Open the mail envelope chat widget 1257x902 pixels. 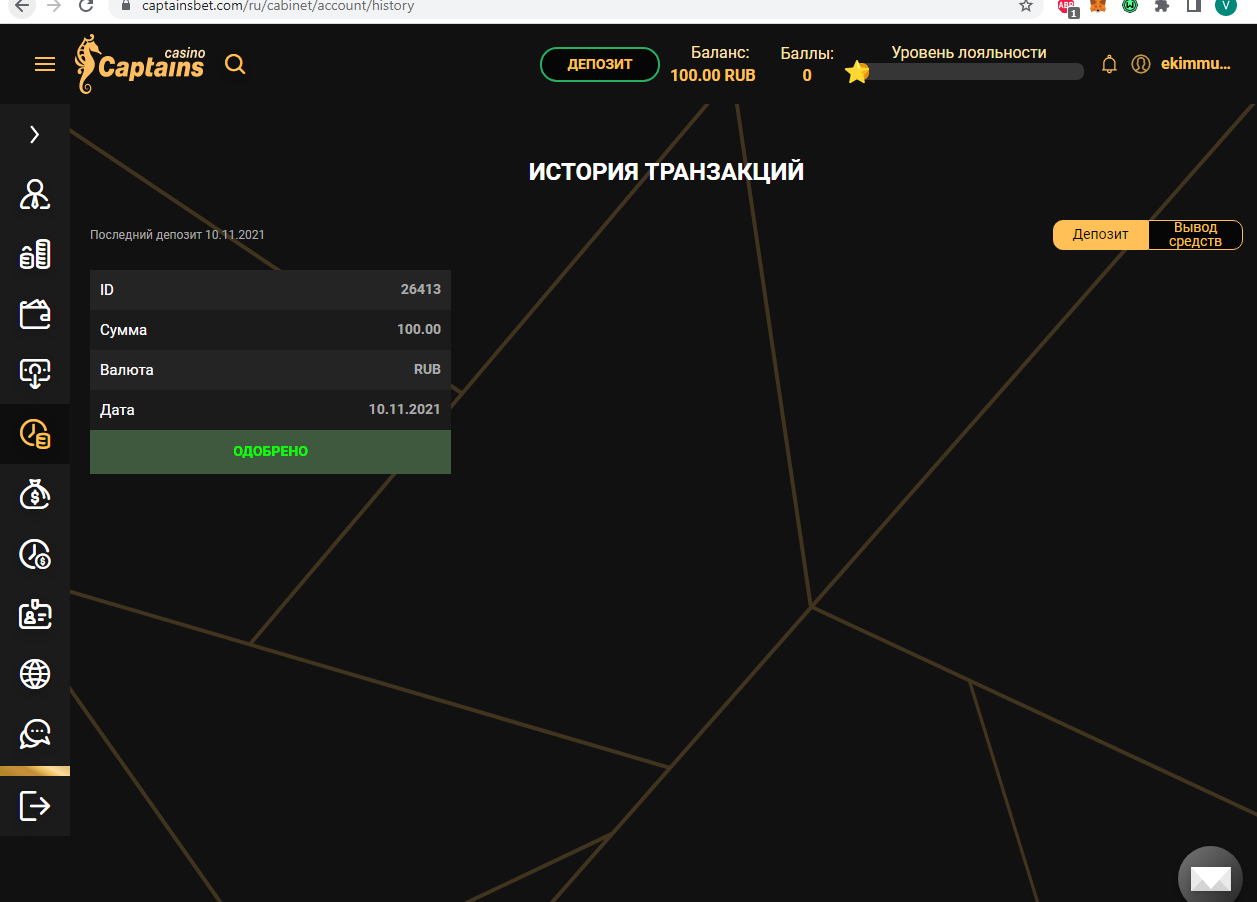(1210, 878)
